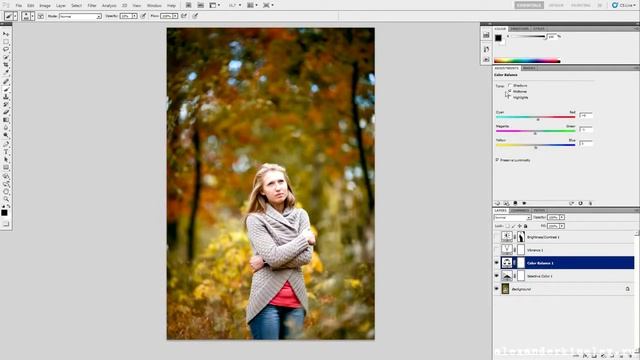640x360 pixels.
Task: Delete this adjustment layer trash icon
Action: 590,203
